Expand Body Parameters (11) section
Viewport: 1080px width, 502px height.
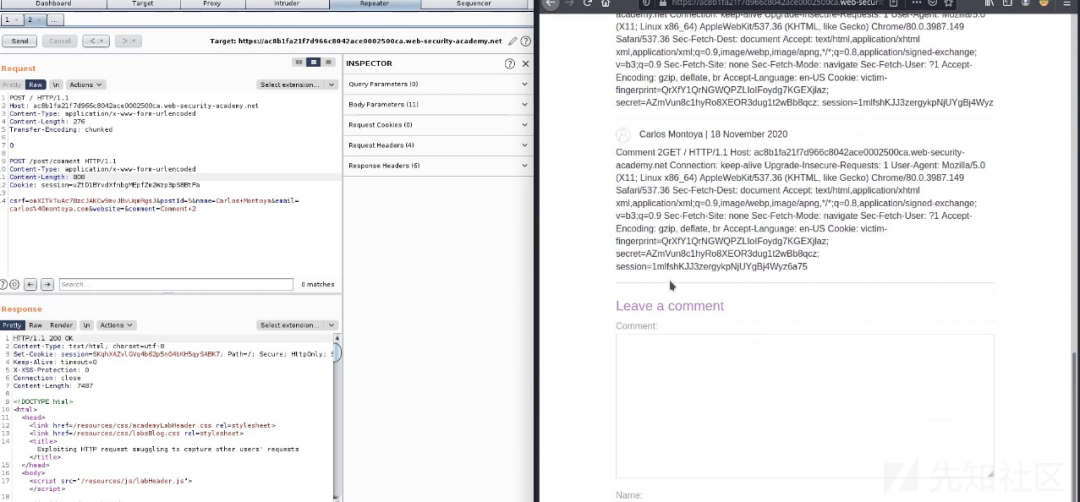tap(438, 105)
